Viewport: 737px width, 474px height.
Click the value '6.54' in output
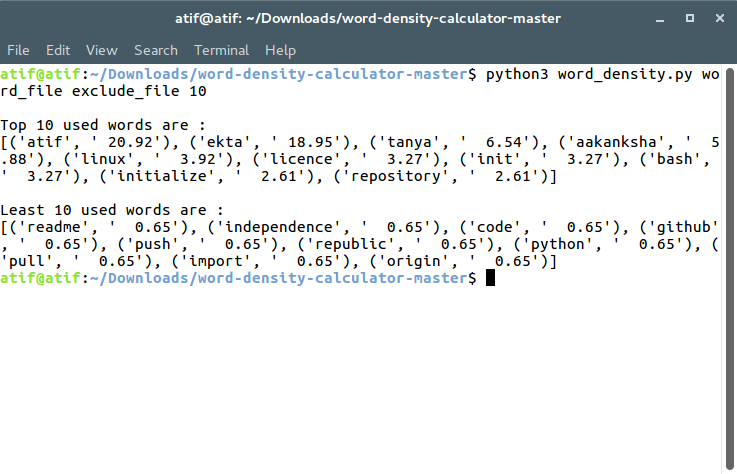pyautogui.click(x=504, y=142)
